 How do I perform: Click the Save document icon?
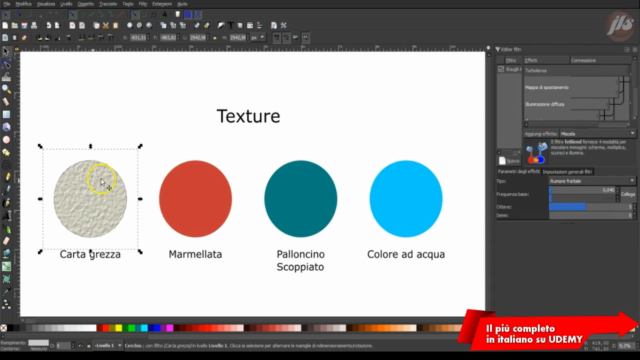24,25
